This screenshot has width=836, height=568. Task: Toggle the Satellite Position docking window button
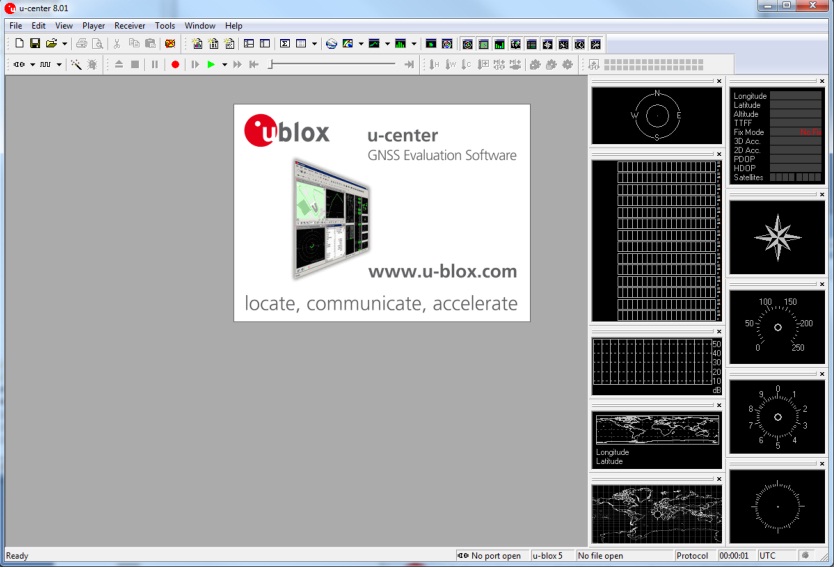click(467, 44)
